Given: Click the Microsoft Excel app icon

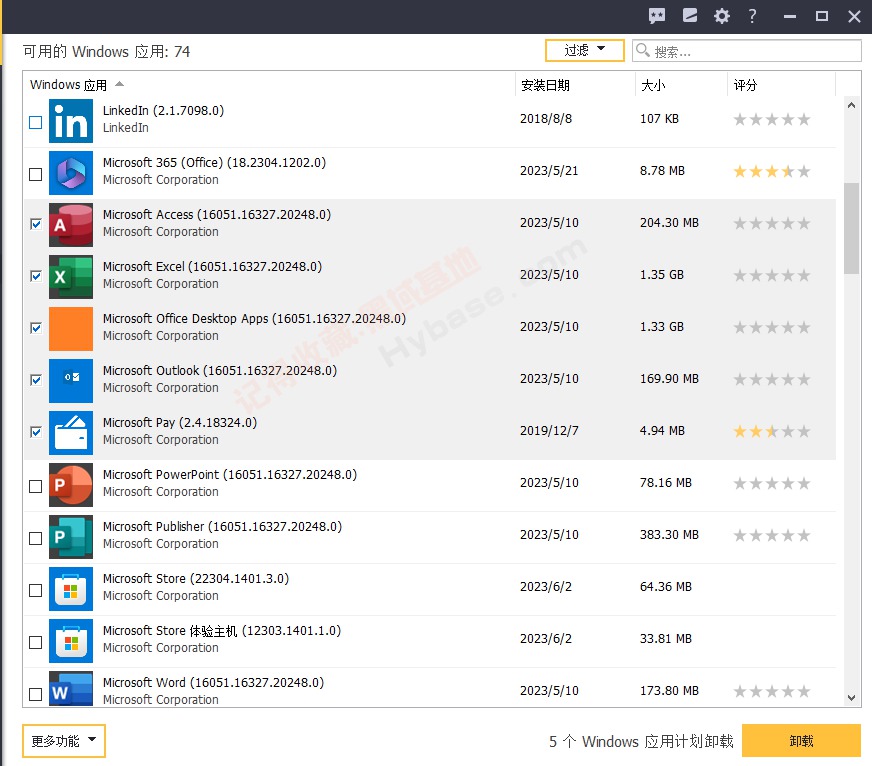Looking at the screenshot, I should click(x=71, y=276).
